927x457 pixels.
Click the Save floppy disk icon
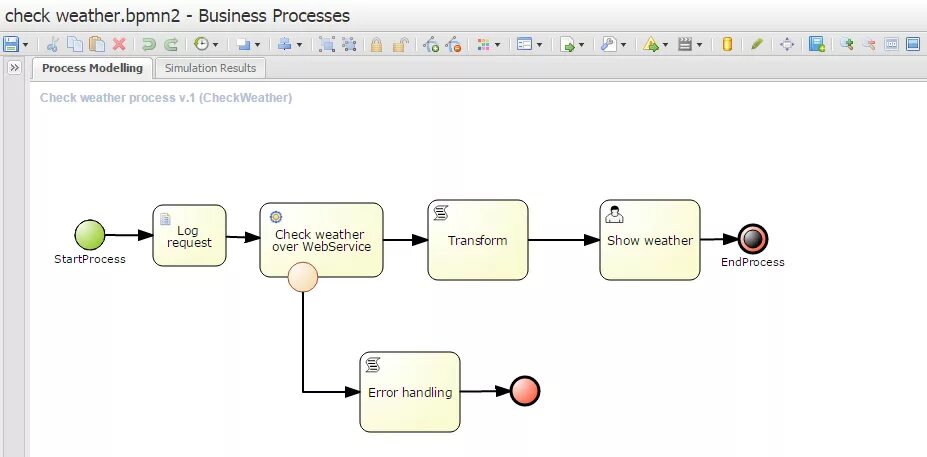pos(11,44)
